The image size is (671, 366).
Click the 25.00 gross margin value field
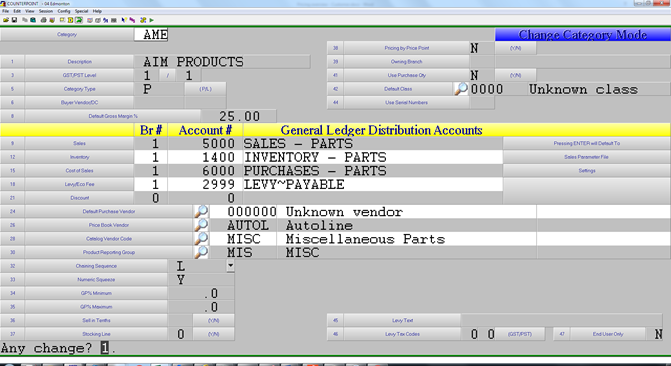(239, 116)
